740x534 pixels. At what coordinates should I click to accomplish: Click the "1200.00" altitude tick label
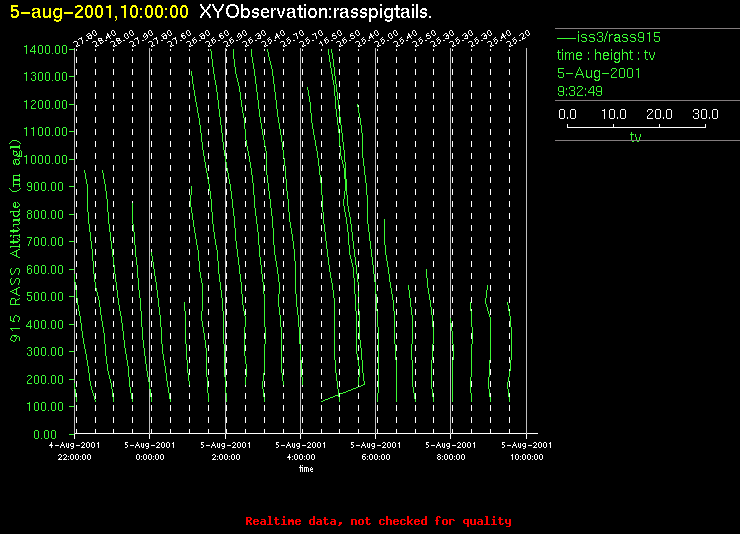[x=45, y=104]
